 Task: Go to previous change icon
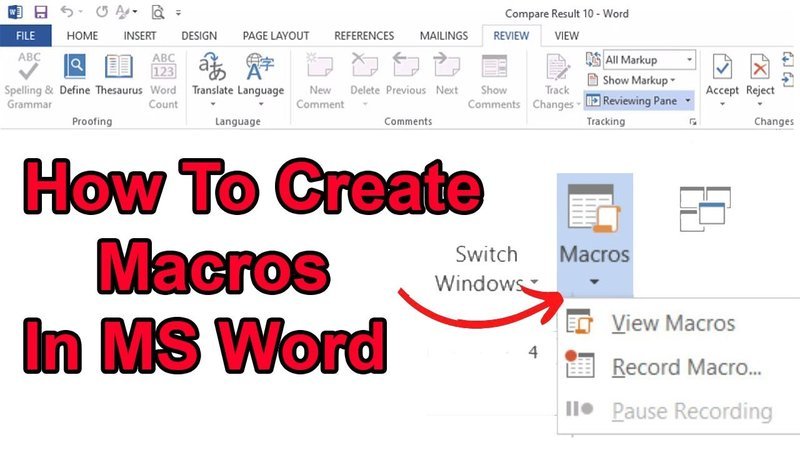tap(788, 59)
